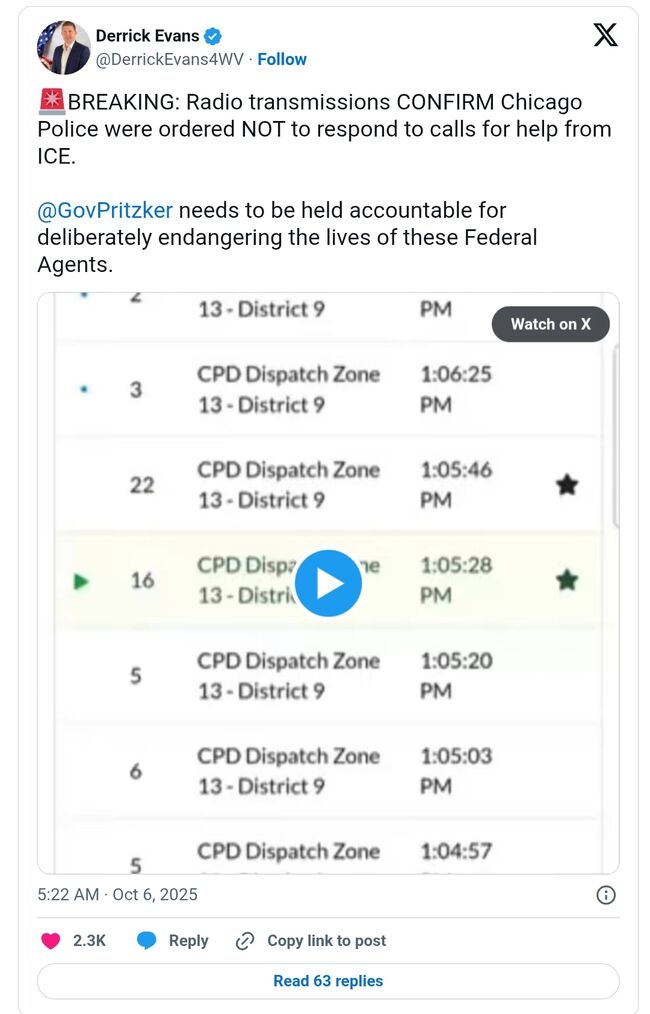Select the 1:05:20 PM District 9 row
Screen dimensions: 650x1014
click(x=330, y=676)
